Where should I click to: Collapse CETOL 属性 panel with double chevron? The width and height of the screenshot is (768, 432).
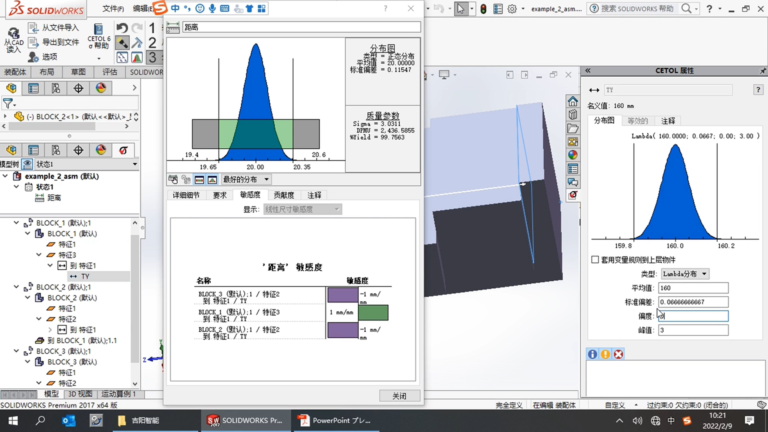click(x=588, y=71)
